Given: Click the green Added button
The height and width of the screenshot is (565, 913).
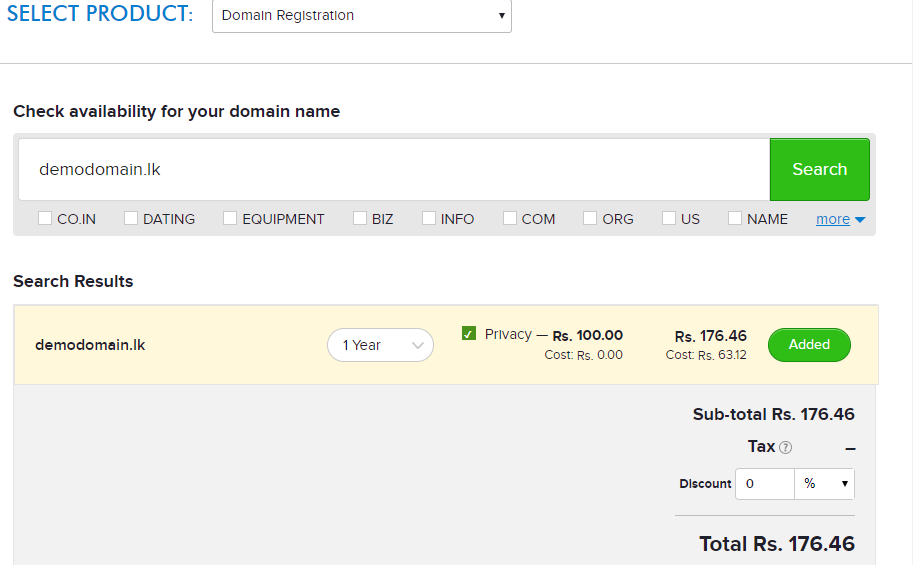Looking at the screenshot, I should point(809,345).
